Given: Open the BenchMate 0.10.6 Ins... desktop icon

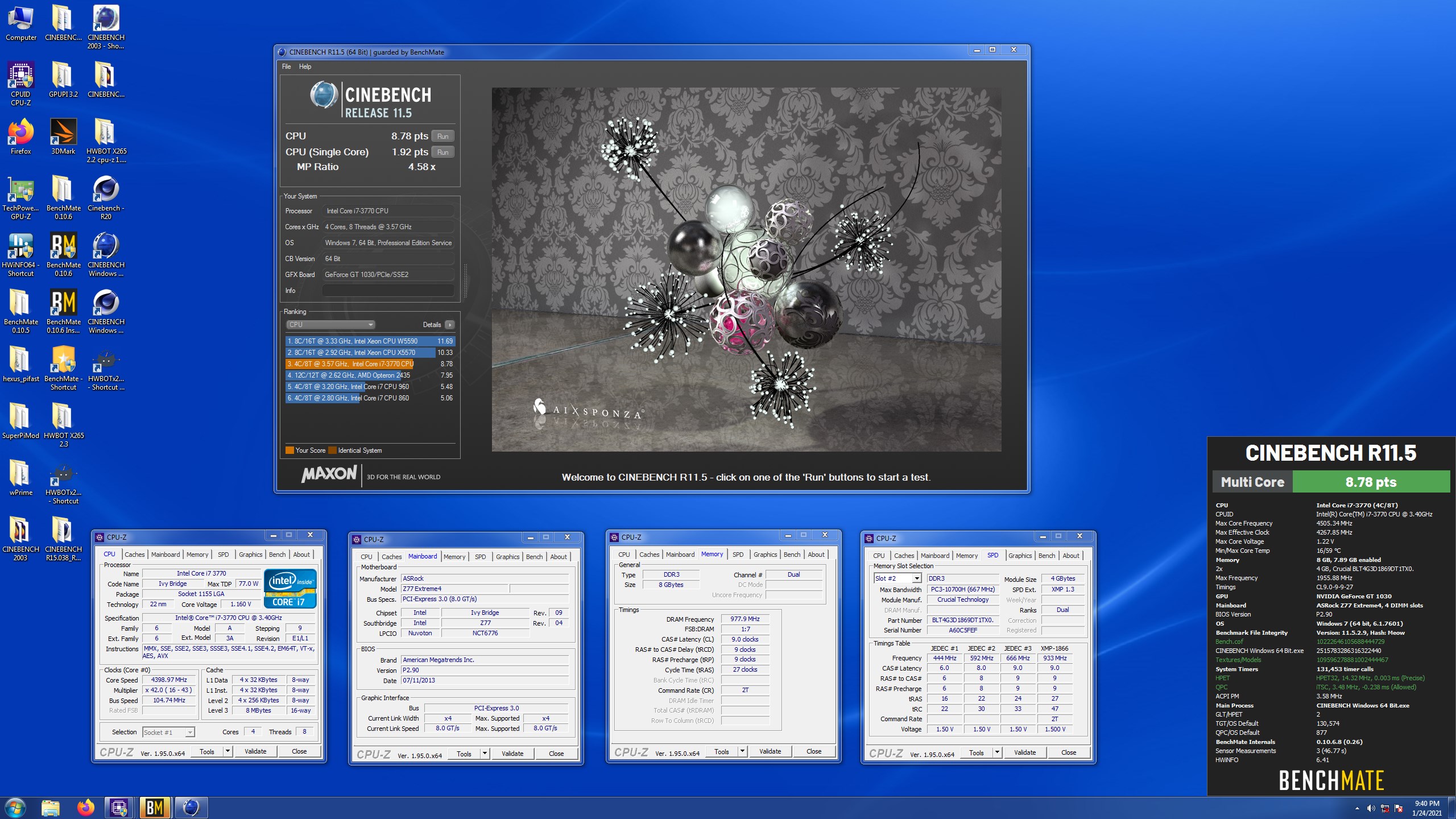Looking at the screenshot, I should tap(63, 312).
